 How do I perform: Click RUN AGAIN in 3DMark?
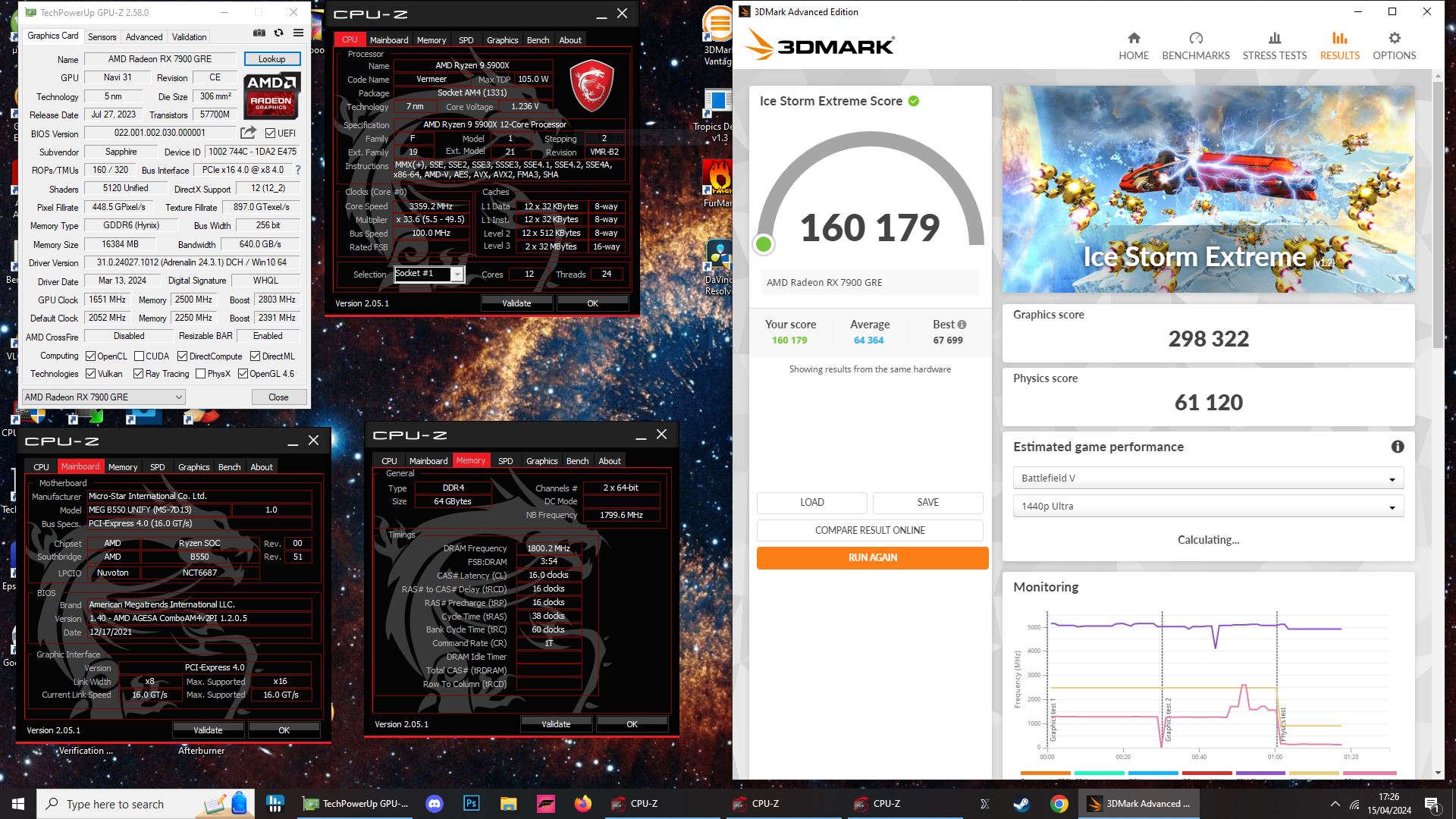[872, 557]
